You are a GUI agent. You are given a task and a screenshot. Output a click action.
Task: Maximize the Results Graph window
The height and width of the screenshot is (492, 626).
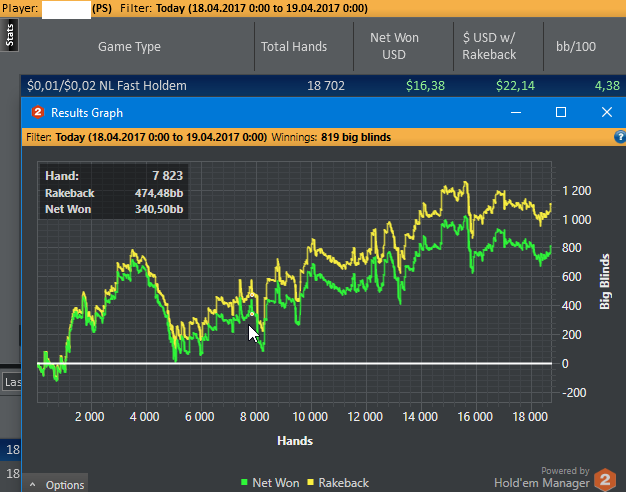pos(561,112)
